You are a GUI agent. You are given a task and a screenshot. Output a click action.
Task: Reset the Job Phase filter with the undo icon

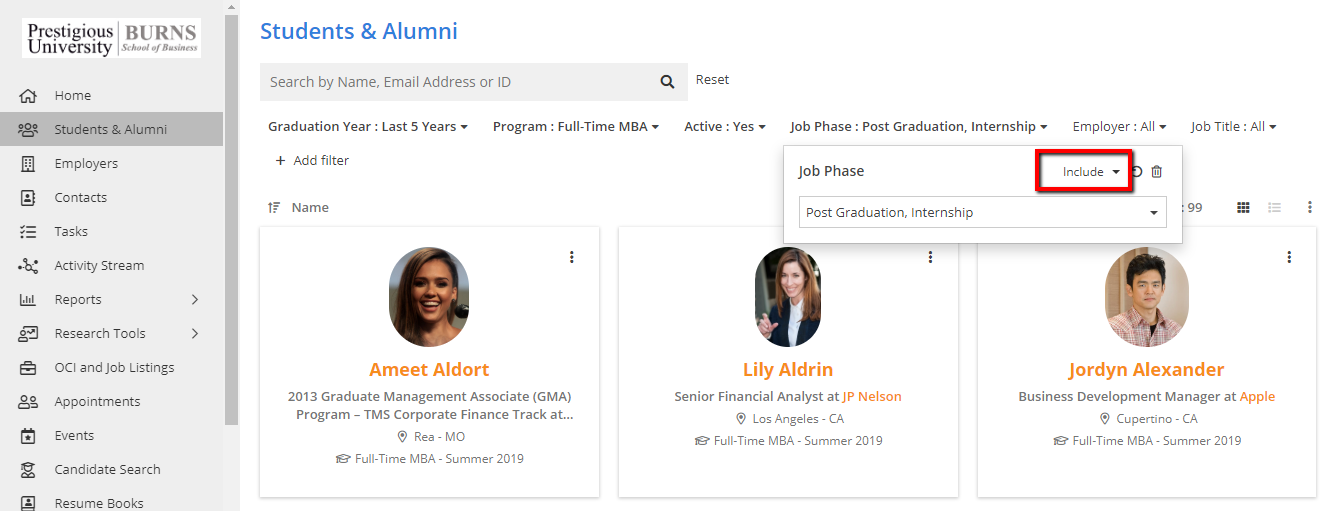(1137, 172)
